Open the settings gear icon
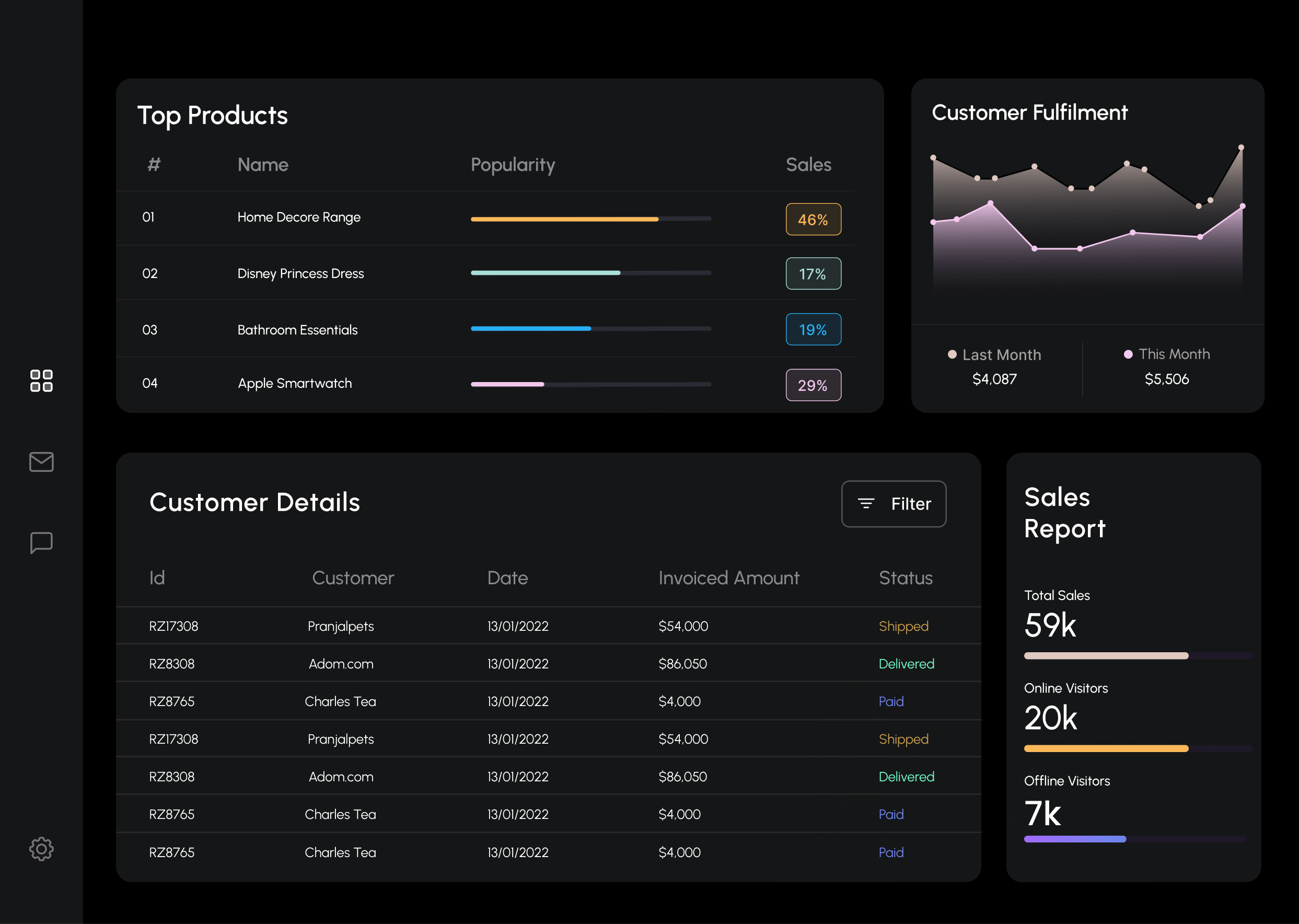The height and width of the screenshot is (924, 1299). point(40,849)
